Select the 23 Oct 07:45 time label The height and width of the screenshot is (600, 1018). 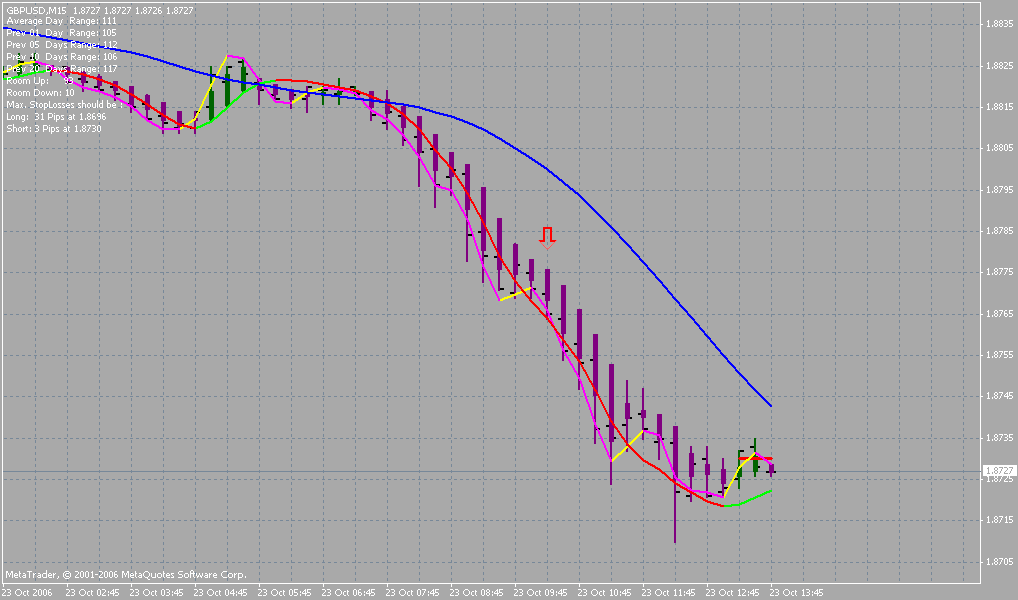pos(412,592)
